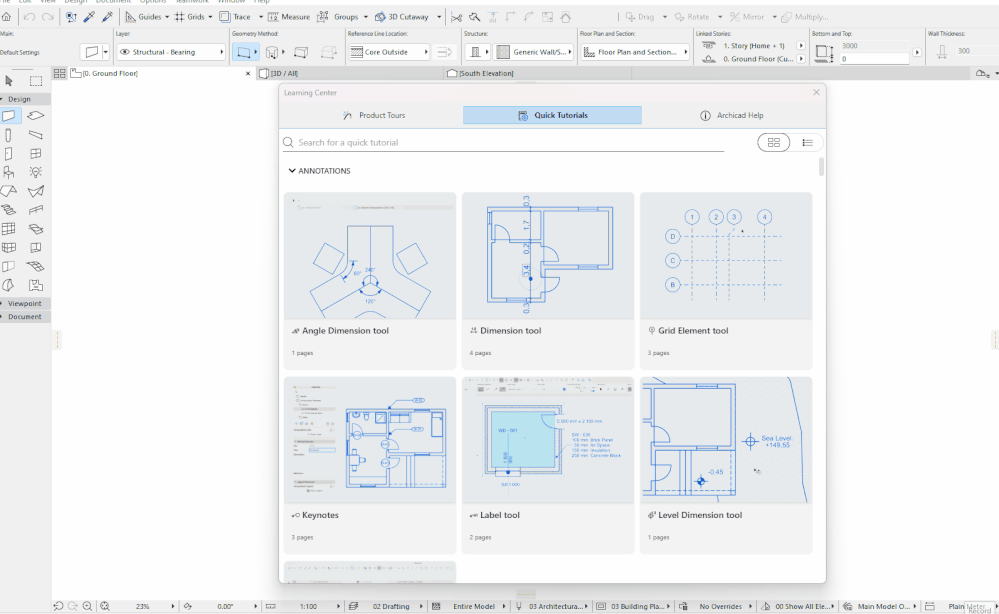Toggle the Trace reference button

pos(235,17)
